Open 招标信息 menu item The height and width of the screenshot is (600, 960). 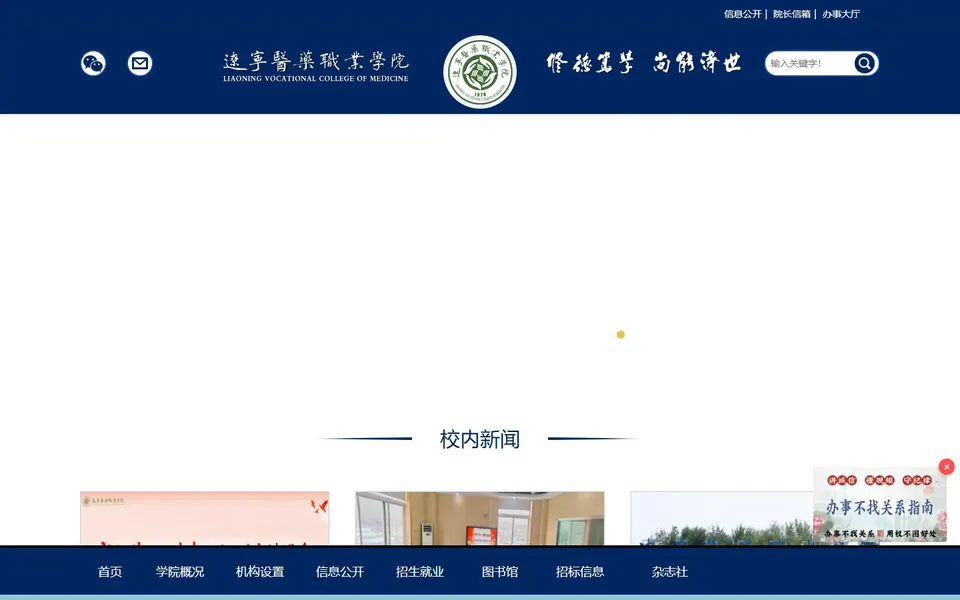tap(580, 572)
